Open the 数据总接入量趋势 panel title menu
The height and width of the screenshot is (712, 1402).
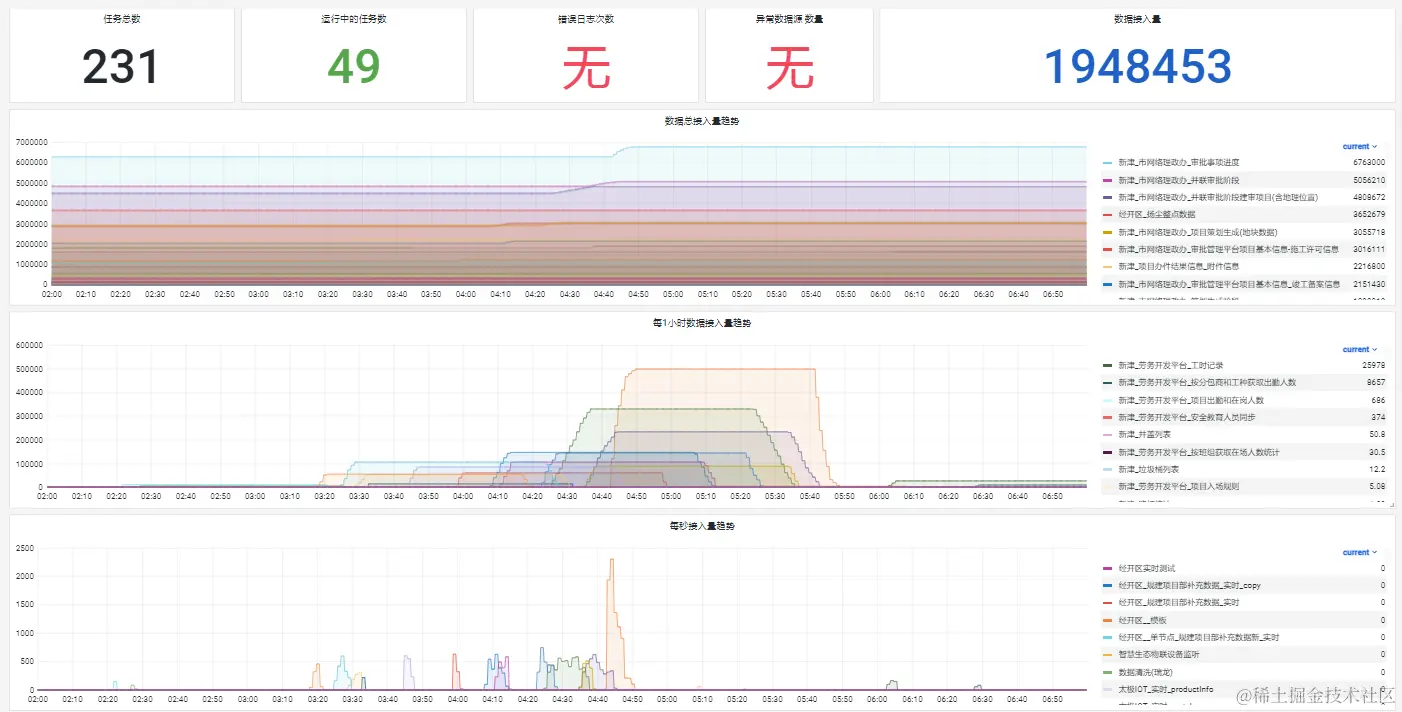(x=702, y=120)
